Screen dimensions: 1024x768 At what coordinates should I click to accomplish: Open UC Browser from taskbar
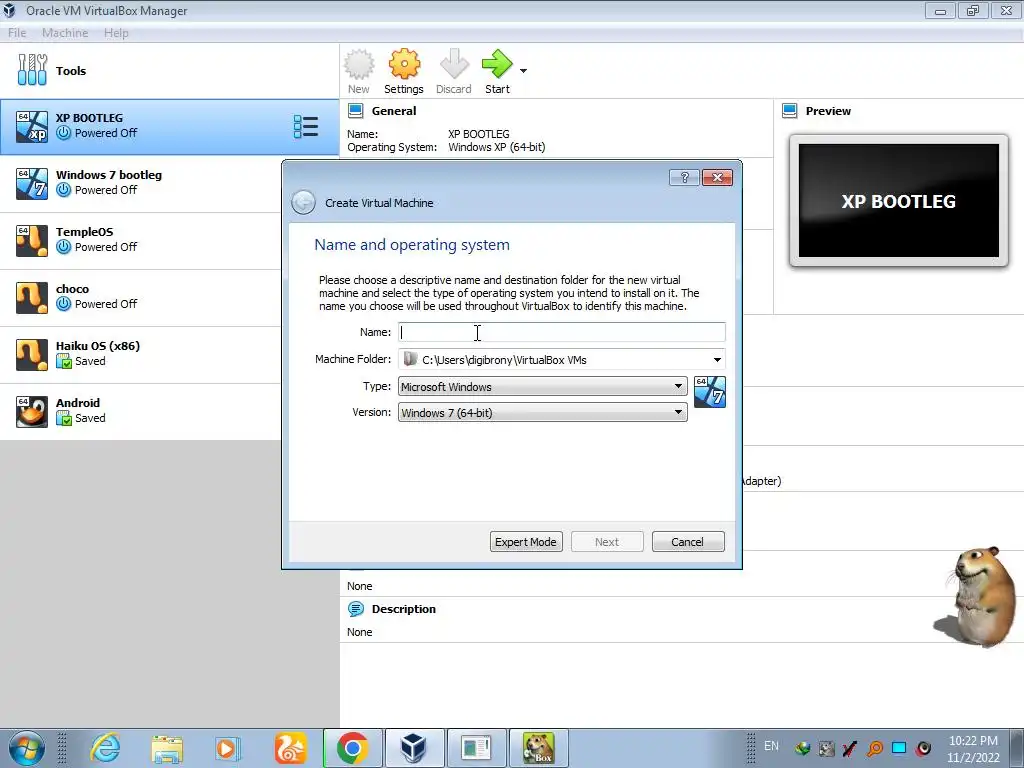pos(290,748)
